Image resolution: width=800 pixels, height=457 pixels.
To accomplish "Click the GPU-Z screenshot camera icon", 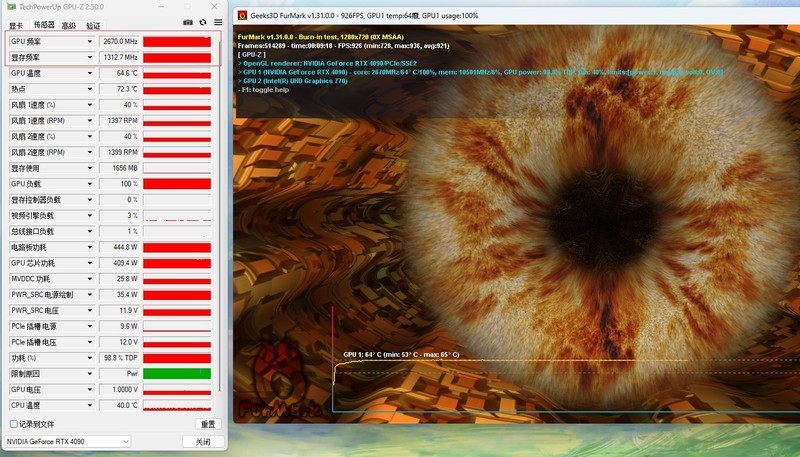I will pyautogui.click(x=188, y=22).
